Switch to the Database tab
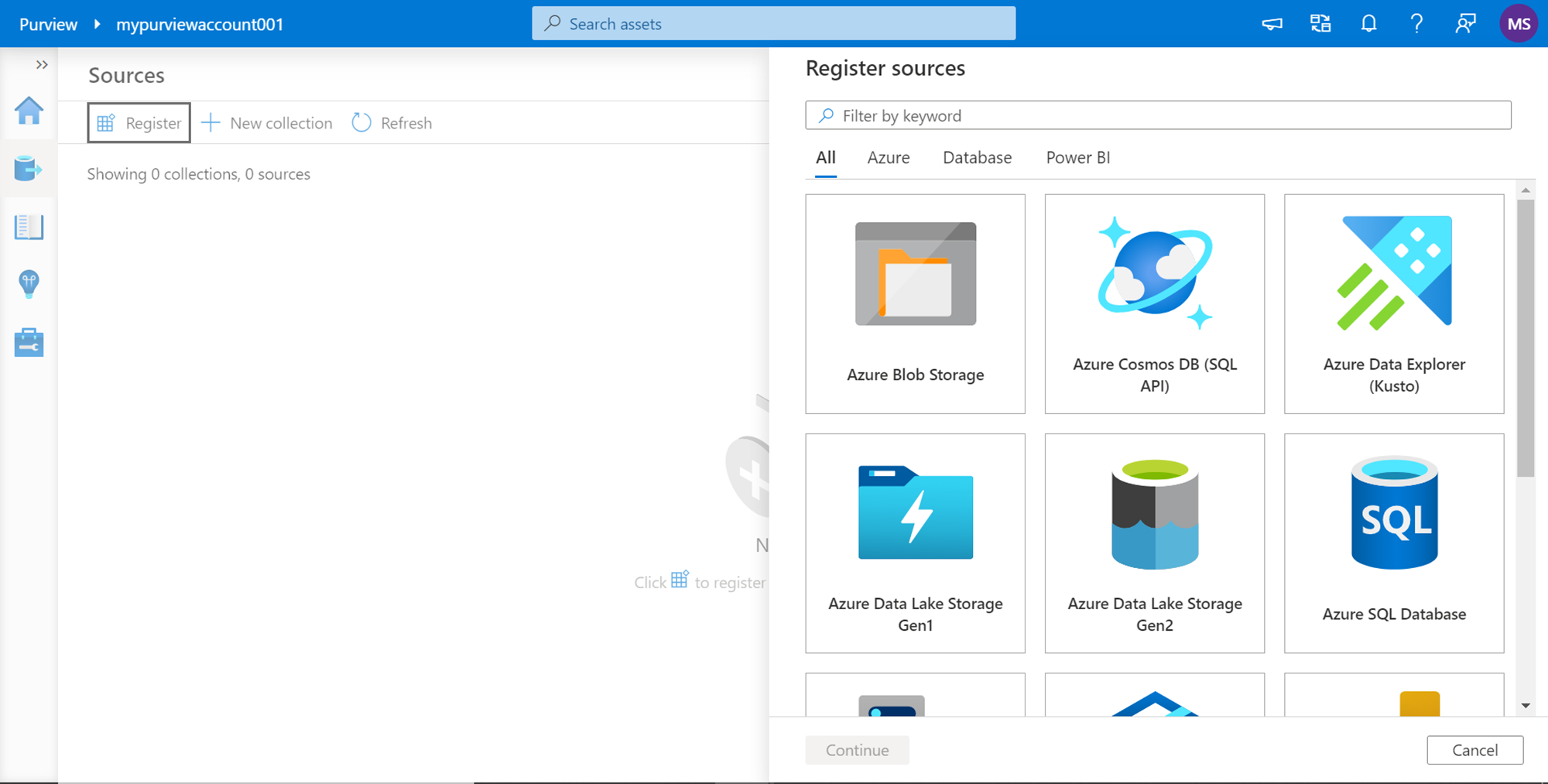 977,158
